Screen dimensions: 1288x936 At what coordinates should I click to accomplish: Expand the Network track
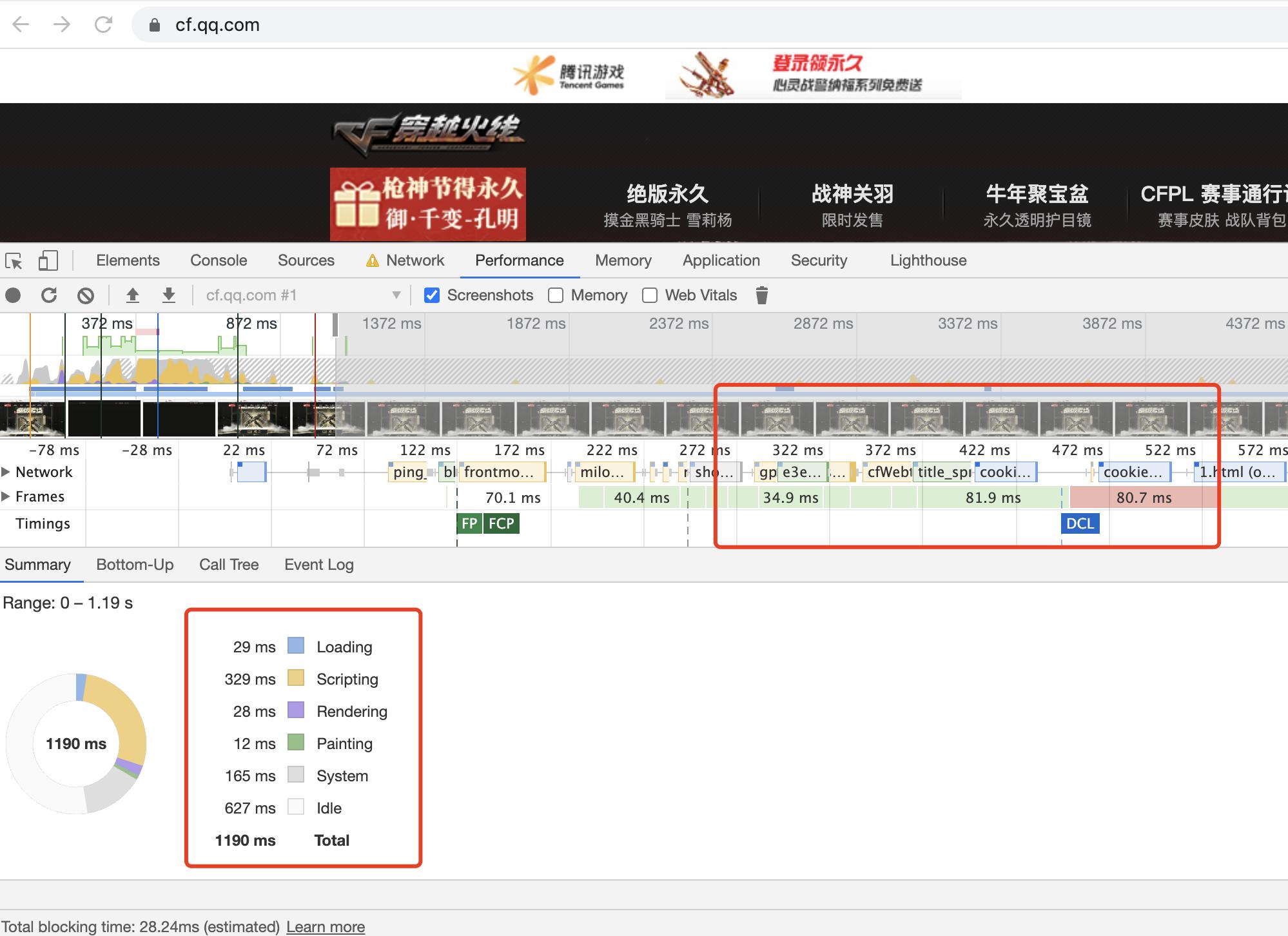pos(6,471)
